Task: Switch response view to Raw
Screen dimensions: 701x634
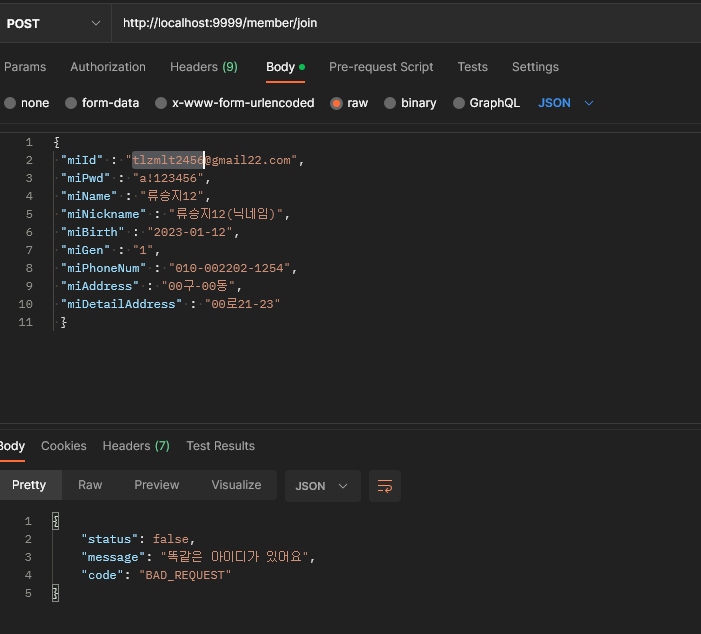Action: coord(90,485)
